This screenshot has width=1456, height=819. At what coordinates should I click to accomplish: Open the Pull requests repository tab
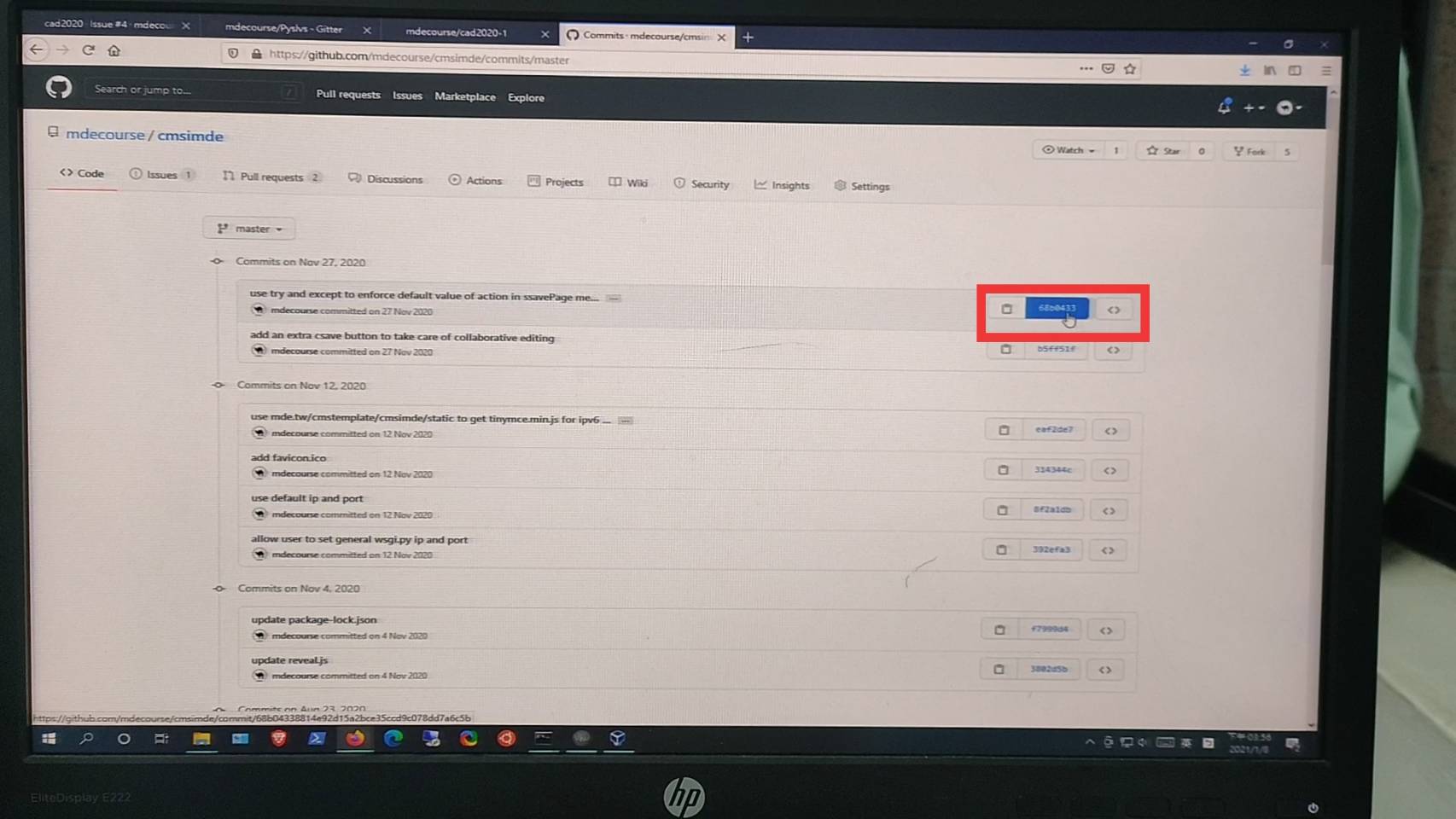pos(271,177)
